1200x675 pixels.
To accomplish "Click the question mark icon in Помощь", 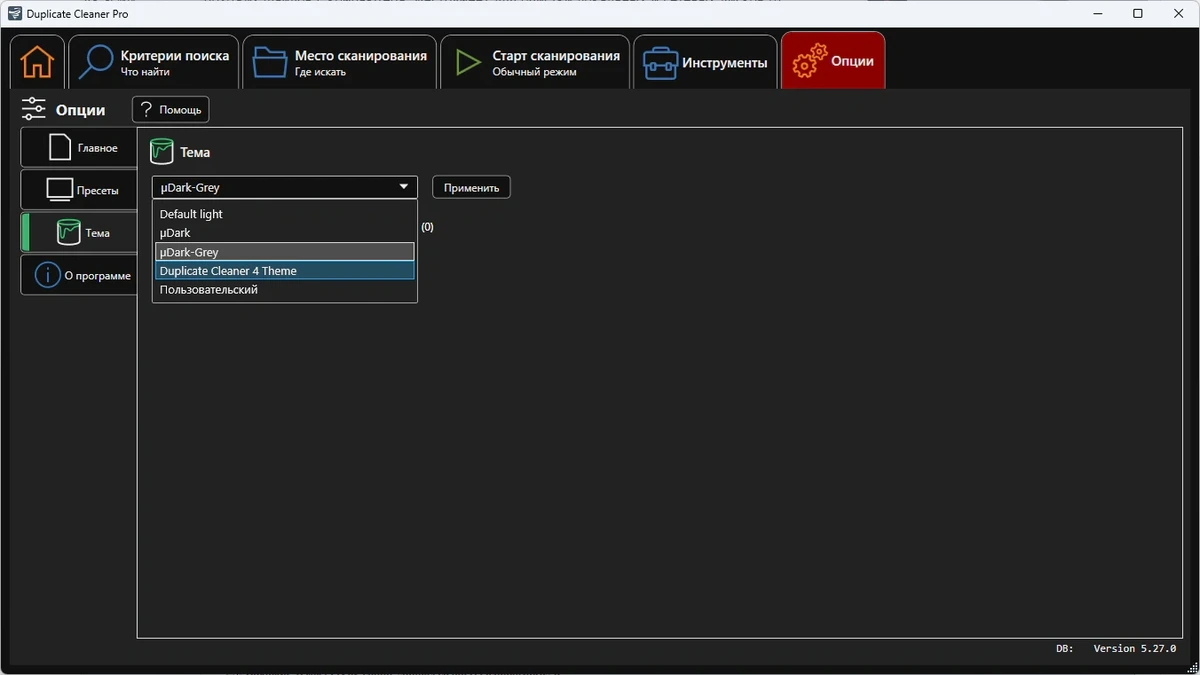I will [x=147, y=110].
